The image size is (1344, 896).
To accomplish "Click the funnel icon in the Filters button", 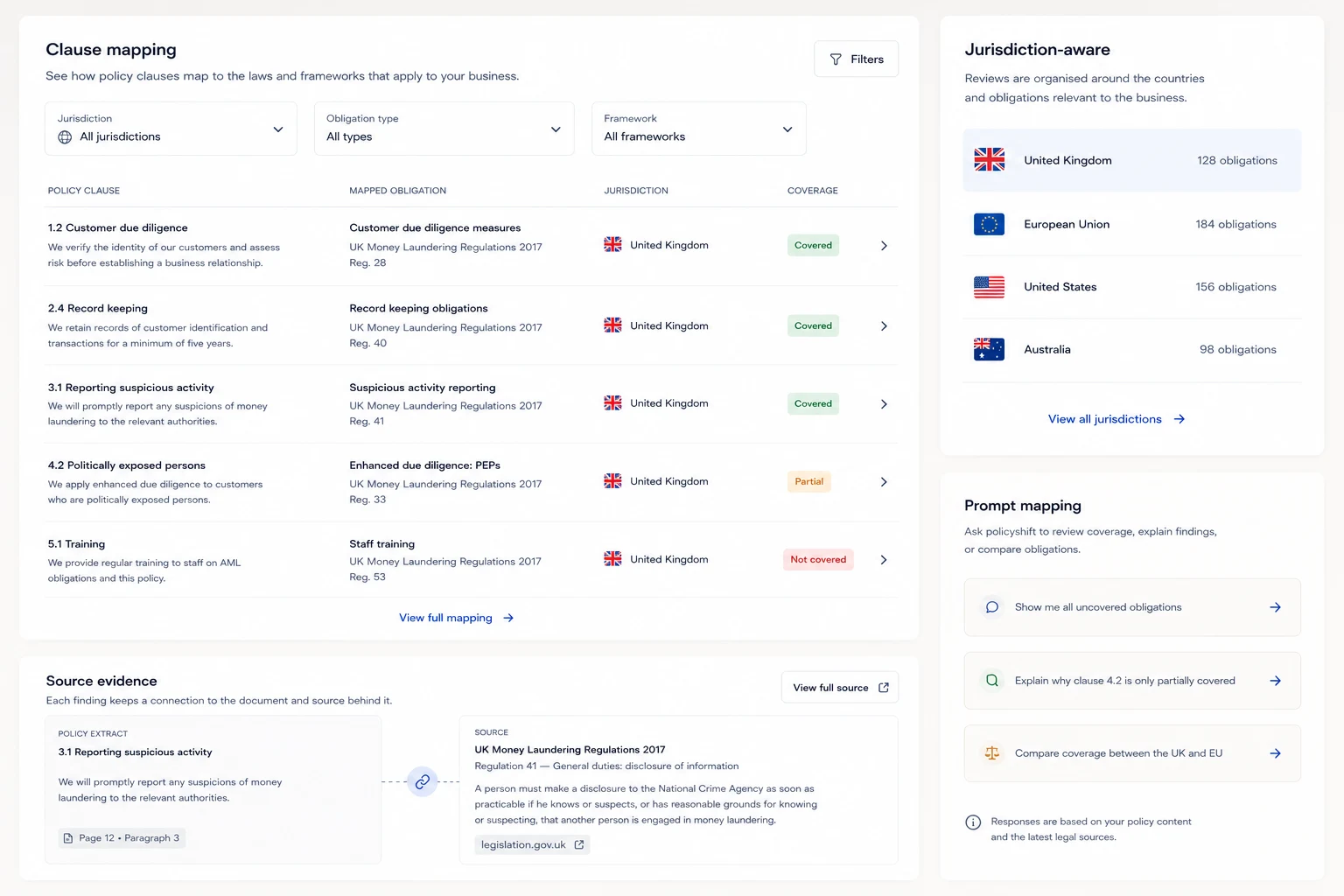I will click(x=836, y=59).
